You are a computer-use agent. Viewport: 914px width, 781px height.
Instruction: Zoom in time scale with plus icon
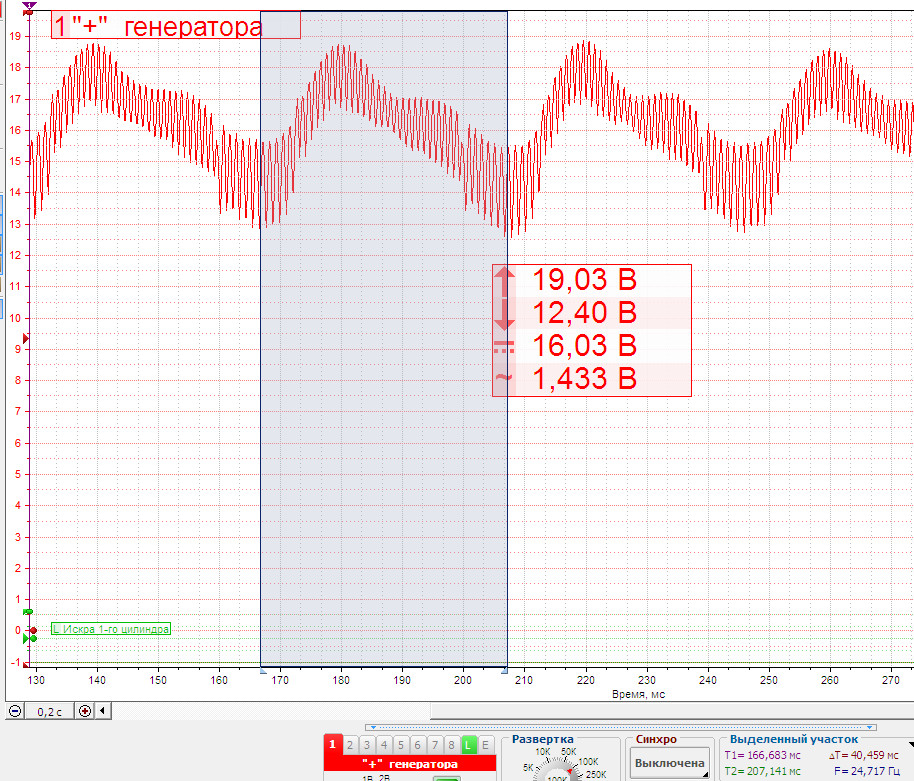[85, 711]
